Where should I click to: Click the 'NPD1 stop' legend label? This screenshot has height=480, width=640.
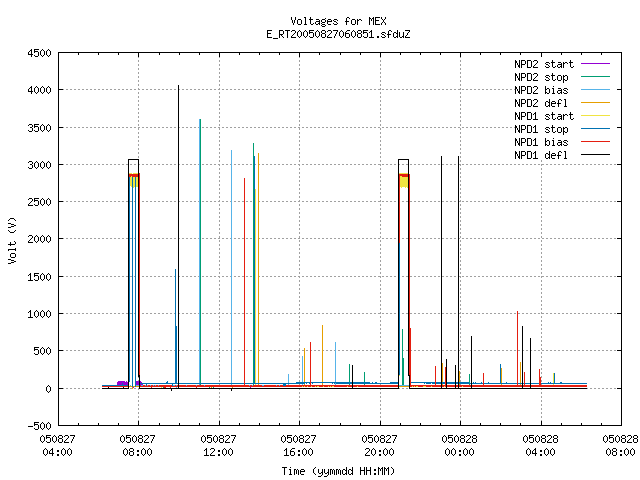tap(541, 129)
